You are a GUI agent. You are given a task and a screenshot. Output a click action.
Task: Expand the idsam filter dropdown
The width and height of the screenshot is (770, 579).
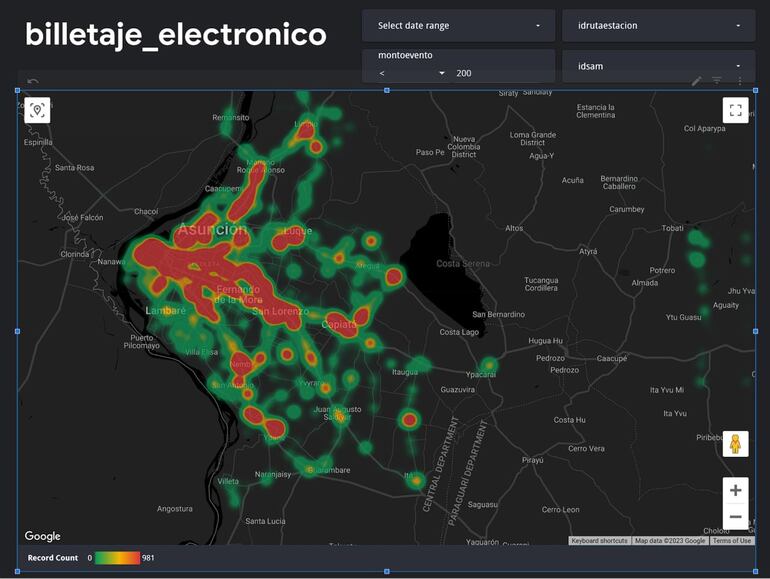658,67
